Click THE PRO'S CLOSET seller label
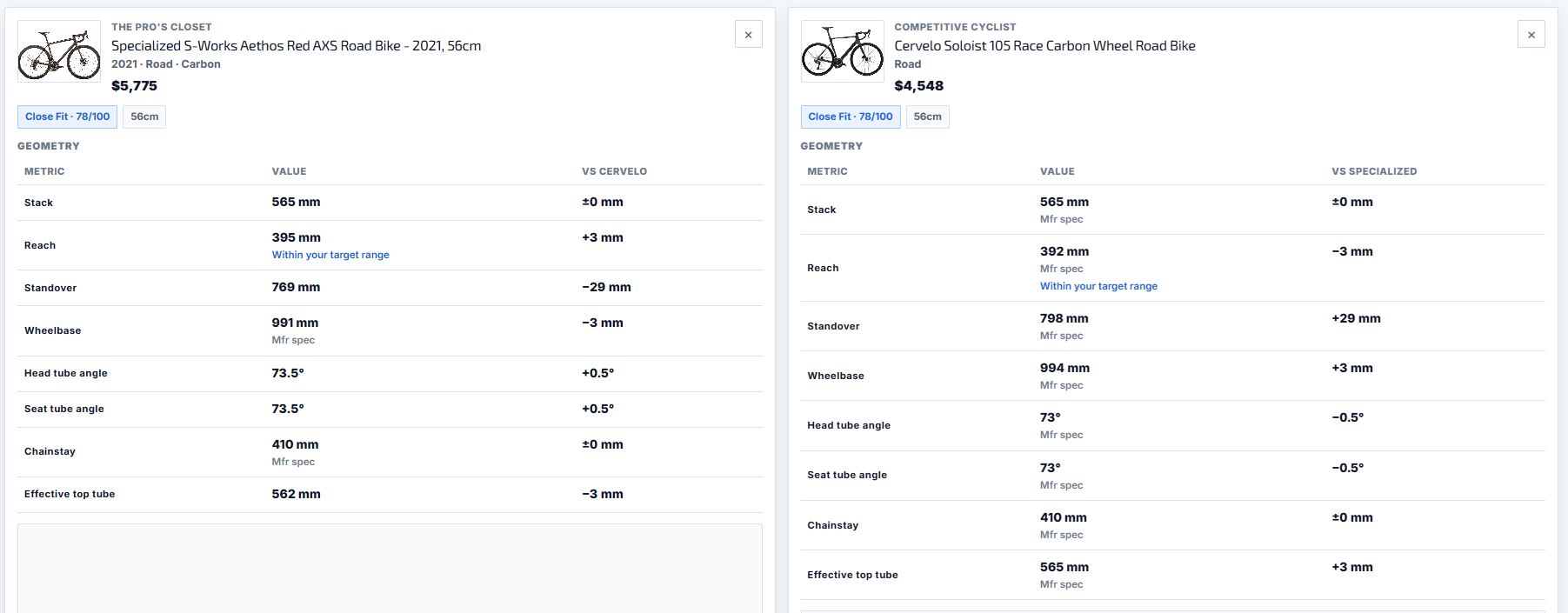This screenshot has width=1568, height=613. tap(162, 27)
